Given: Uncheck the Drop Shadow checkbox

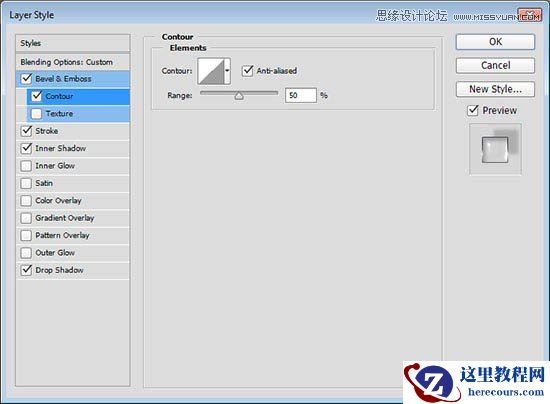Looking at the screenshot, I should point(27,270).
